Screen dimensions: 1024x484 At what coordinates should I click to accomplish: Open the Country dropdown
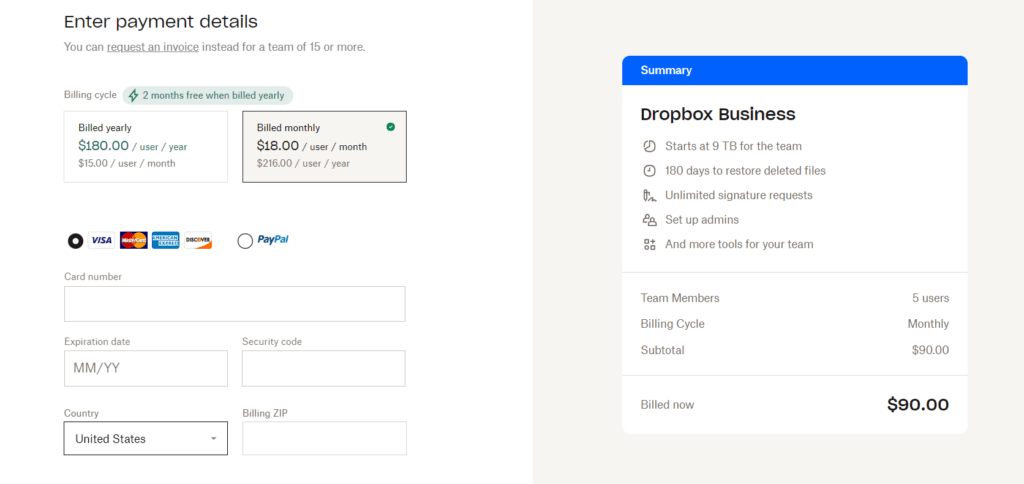pos(146,438)
